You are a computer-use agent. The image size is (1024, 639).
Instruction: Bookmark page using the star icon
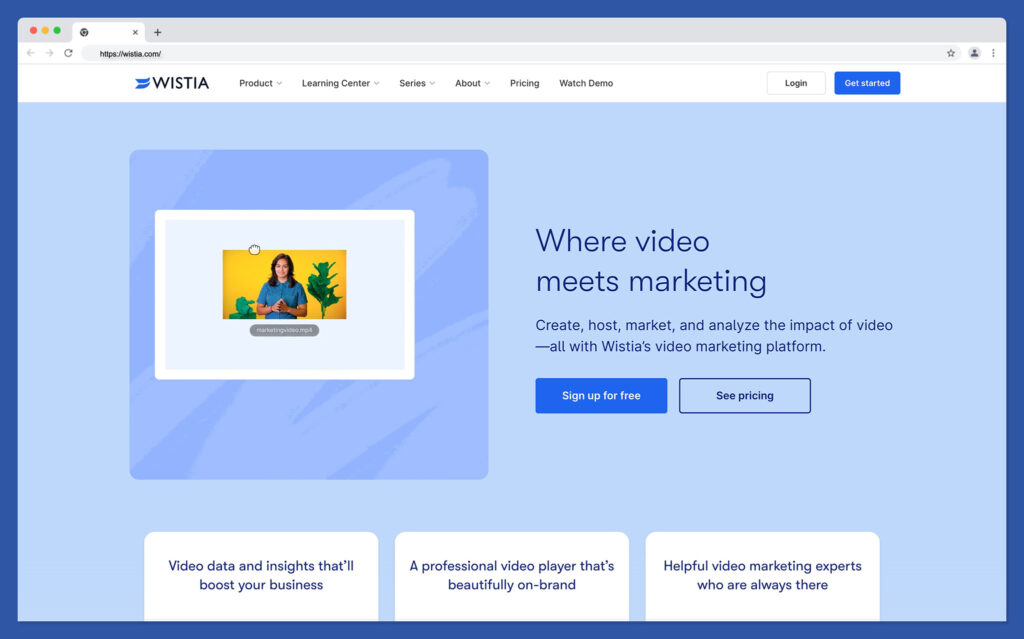[x=951, y=53]
